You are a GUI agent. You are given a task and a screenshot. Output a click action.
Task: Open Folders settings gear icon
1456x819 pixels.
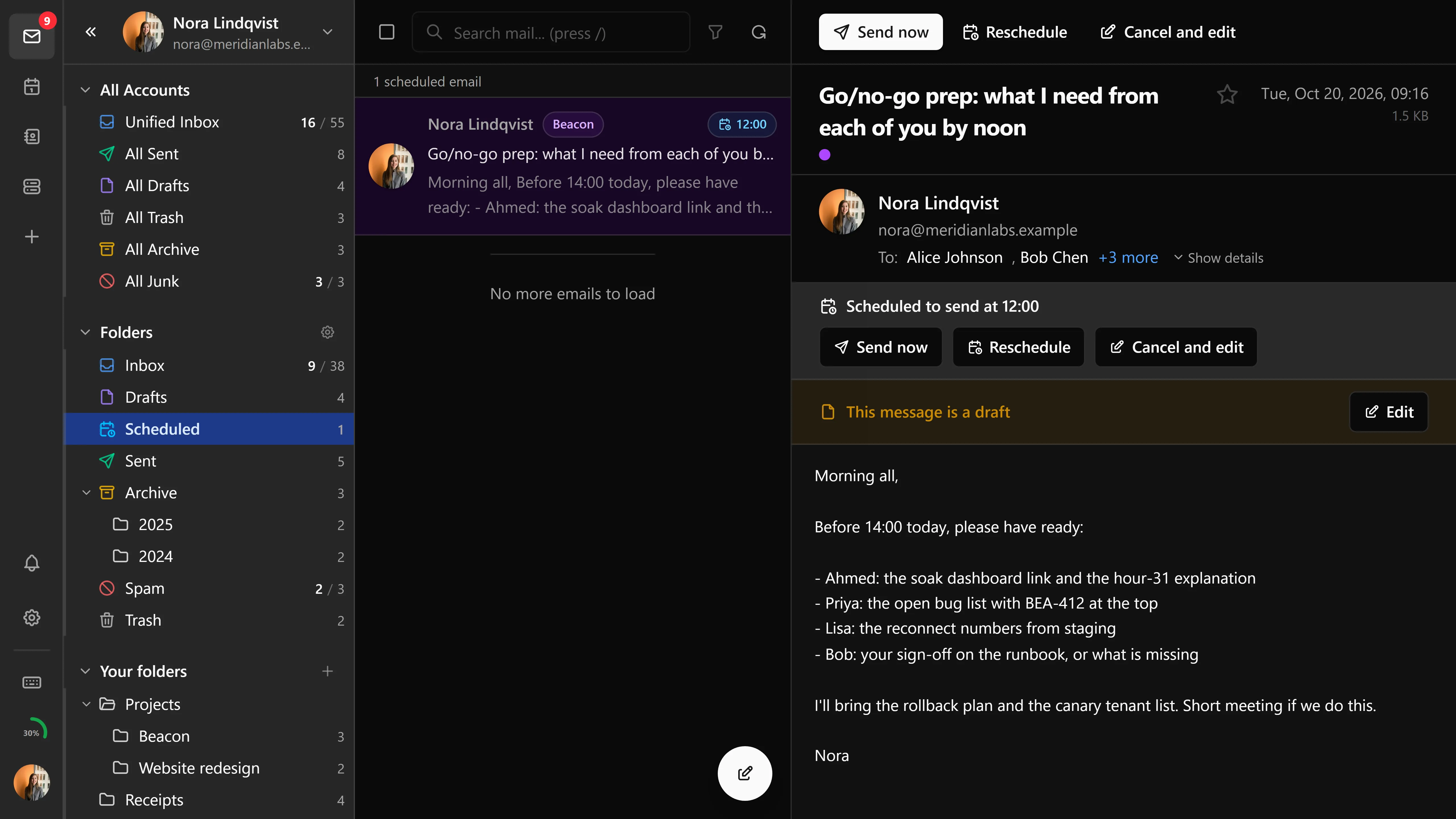[327, 332]
